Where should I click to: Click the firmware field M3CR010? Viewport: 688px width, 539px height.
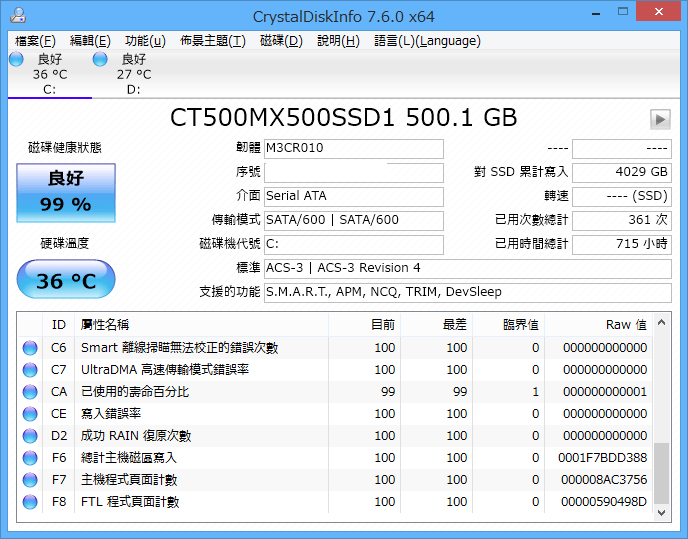pyautogui.click(x=354, y=149)
